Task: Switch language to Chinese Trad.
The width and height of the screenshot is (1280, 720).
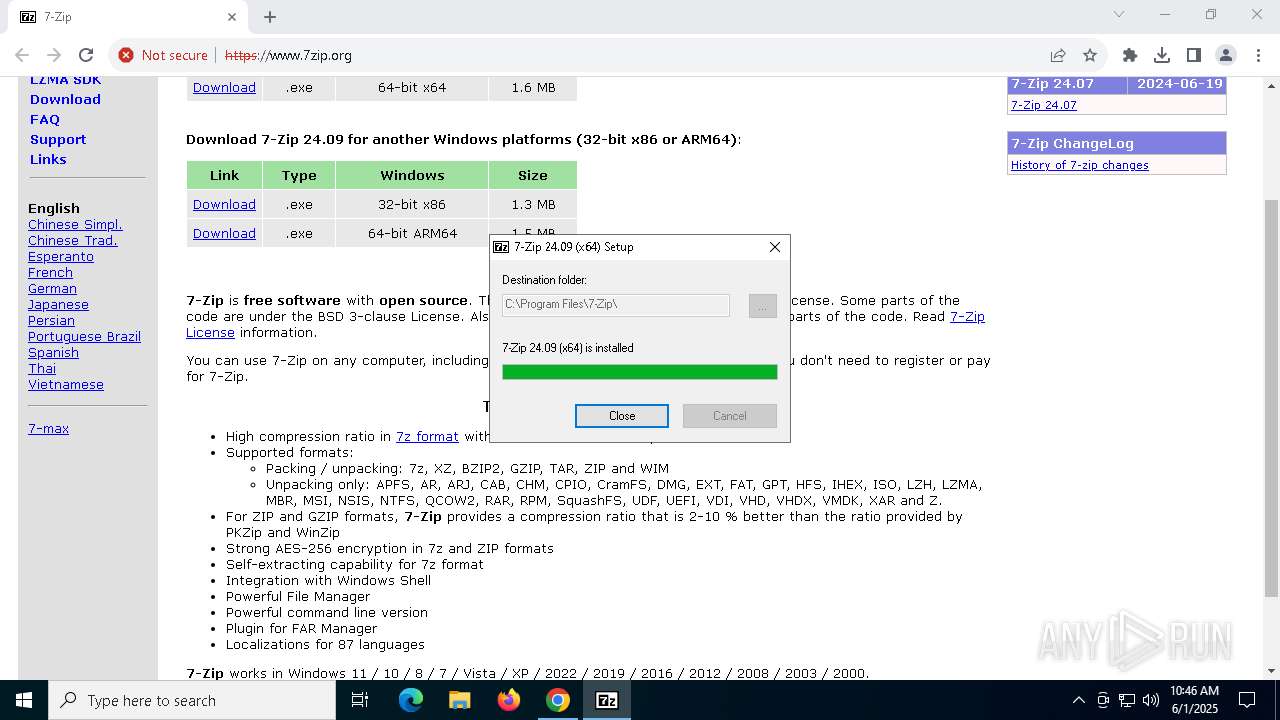Action: tap(73, 240)
